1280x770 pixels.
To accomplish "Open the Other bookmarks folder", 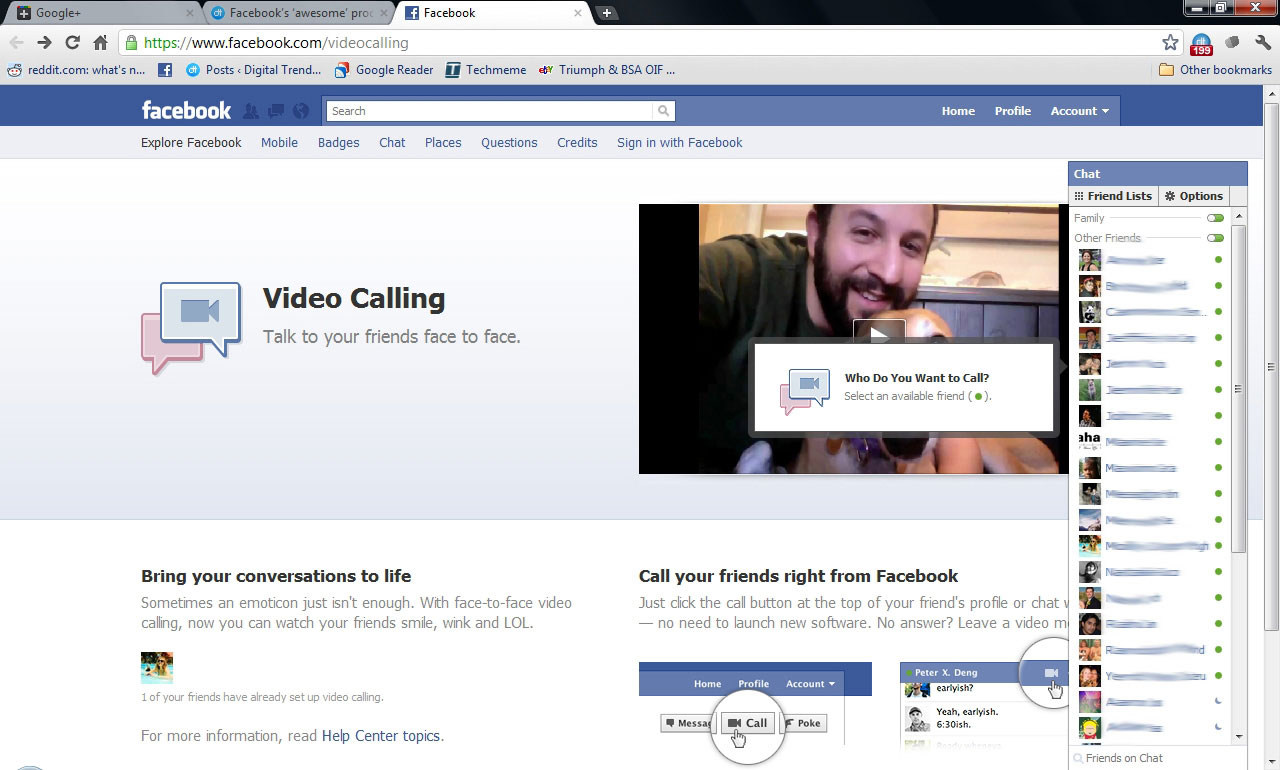I will [x=1215, y=70].
